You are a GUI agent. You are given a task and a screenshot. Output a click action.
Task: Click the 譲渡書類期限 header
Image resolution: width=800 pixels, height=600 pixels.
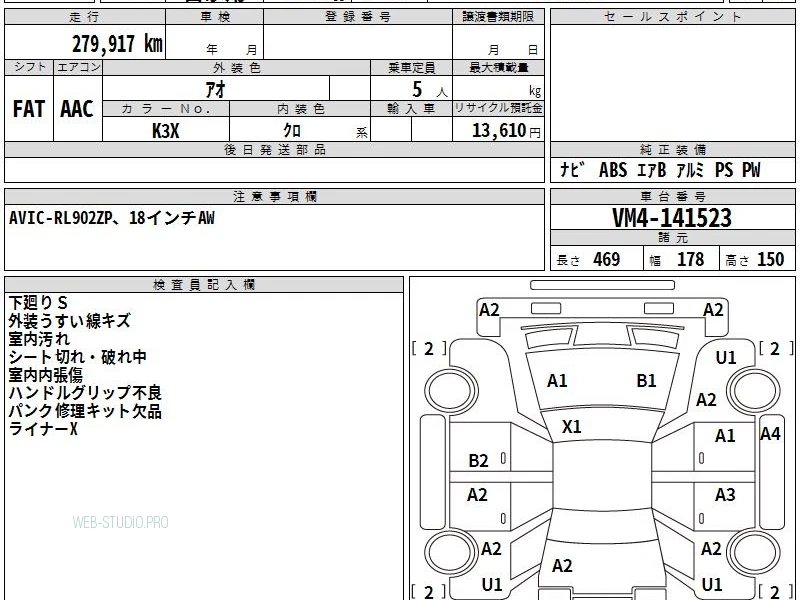498,17
